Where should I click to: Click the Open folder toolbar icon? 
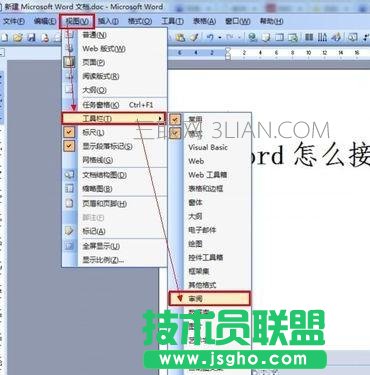pyautogui.click(x=18, y=37)
